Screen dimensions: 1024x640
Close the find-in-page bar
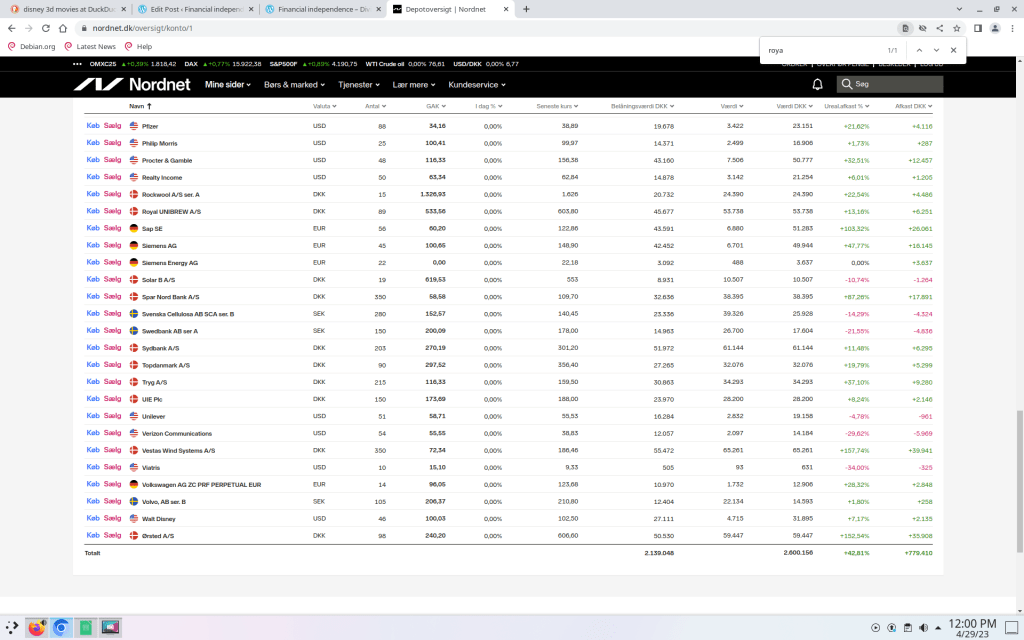coord(953,50)
